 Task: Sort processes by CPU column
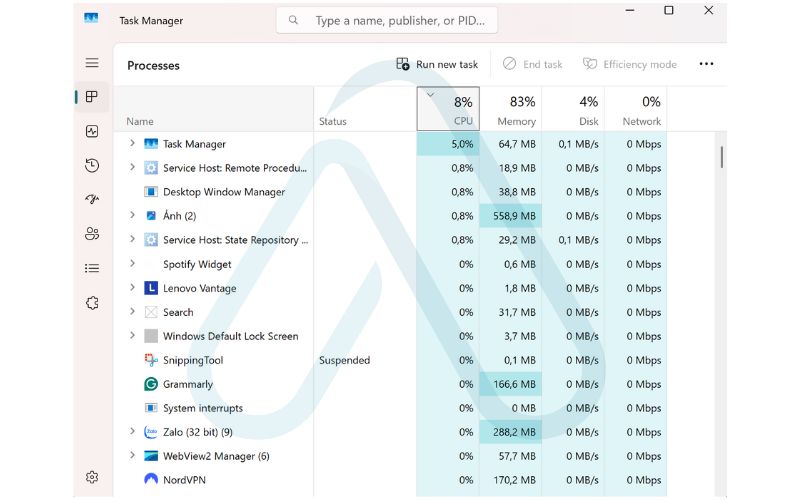click(x=448, y=109)
